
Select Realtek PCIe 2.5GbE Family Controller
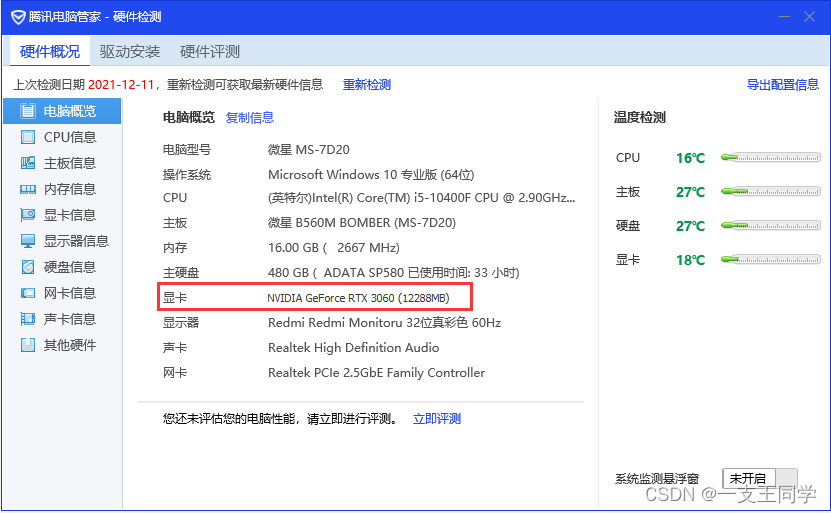click(x=376, y=373)
